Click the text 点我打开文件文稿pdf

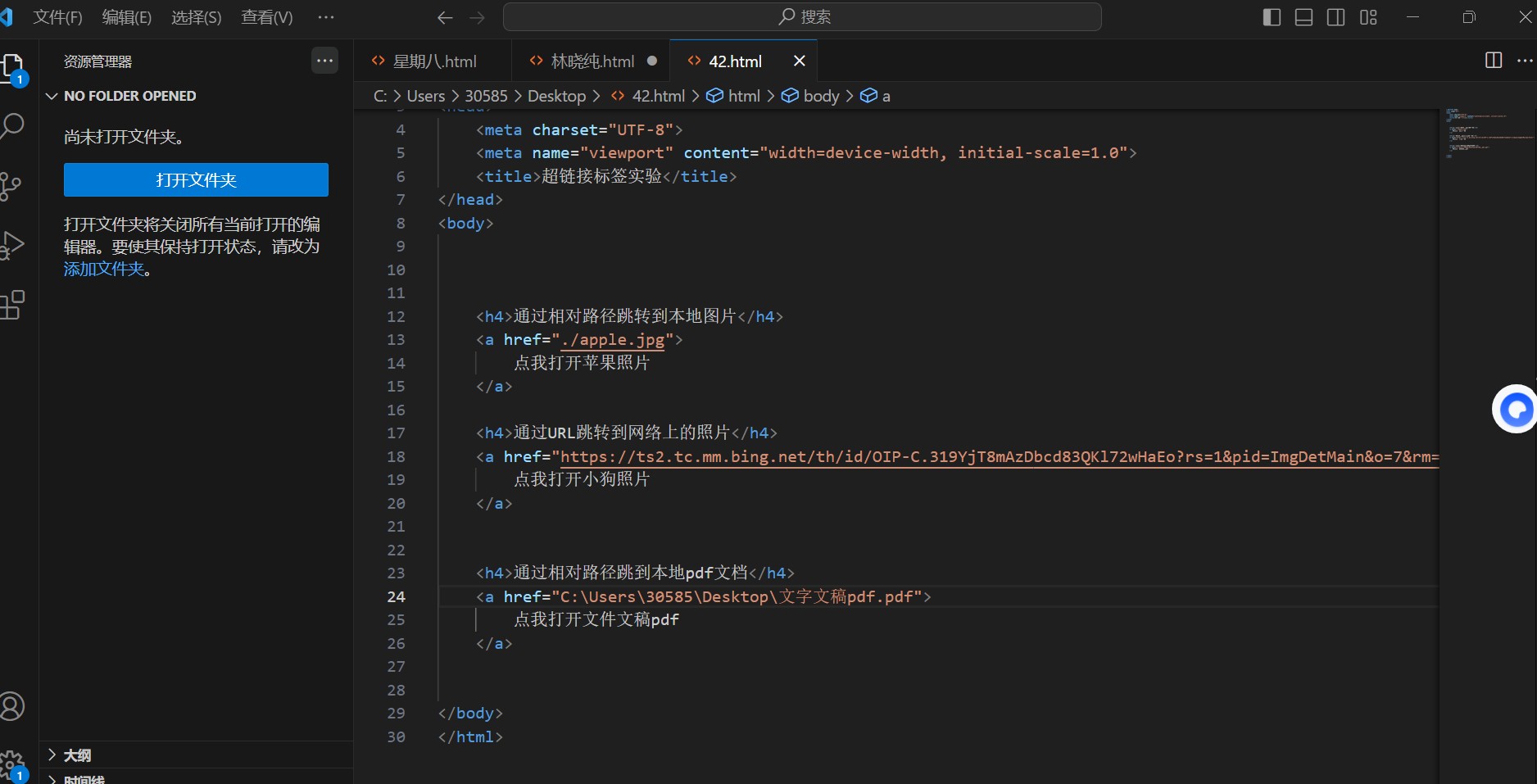pos(596,619)
